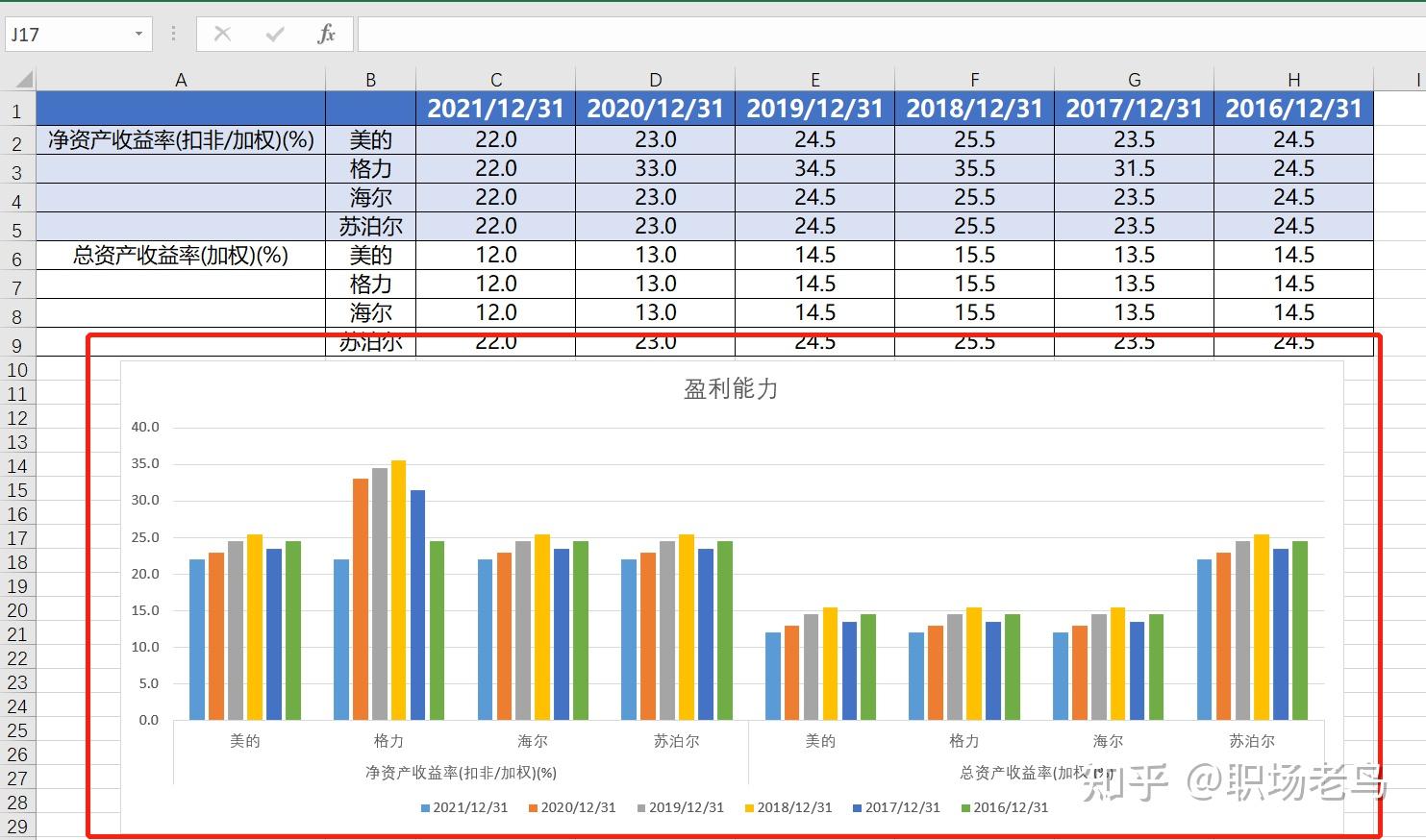Screen dimensions: 1426x840
Task: Click the green legend marker for 2016/12/31
Action: tap(966, 807)
